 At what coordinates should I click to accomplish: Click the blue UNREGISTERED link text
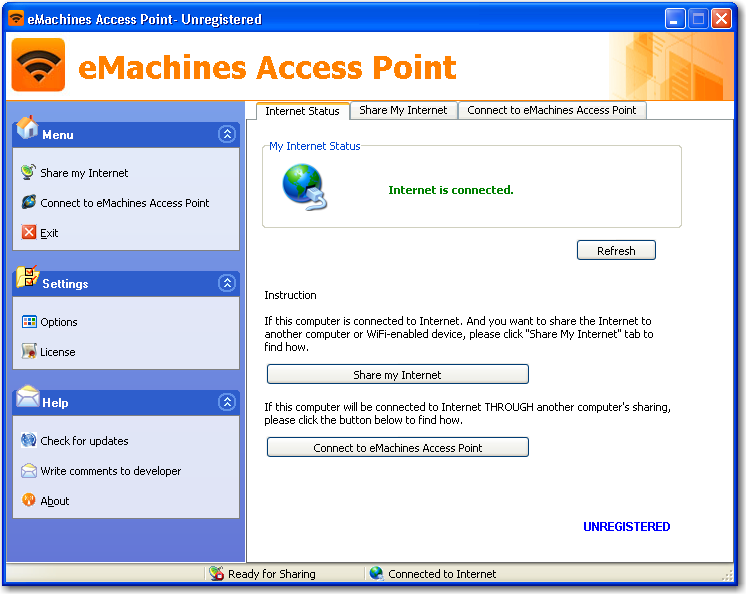point(627,527)
